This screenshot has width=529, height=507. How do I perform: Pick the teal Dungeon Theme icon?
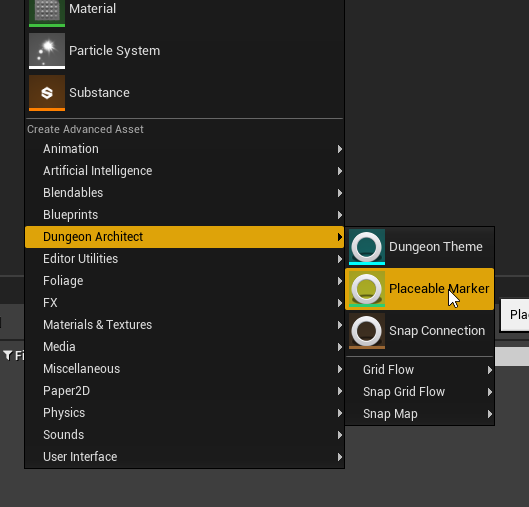367,247
